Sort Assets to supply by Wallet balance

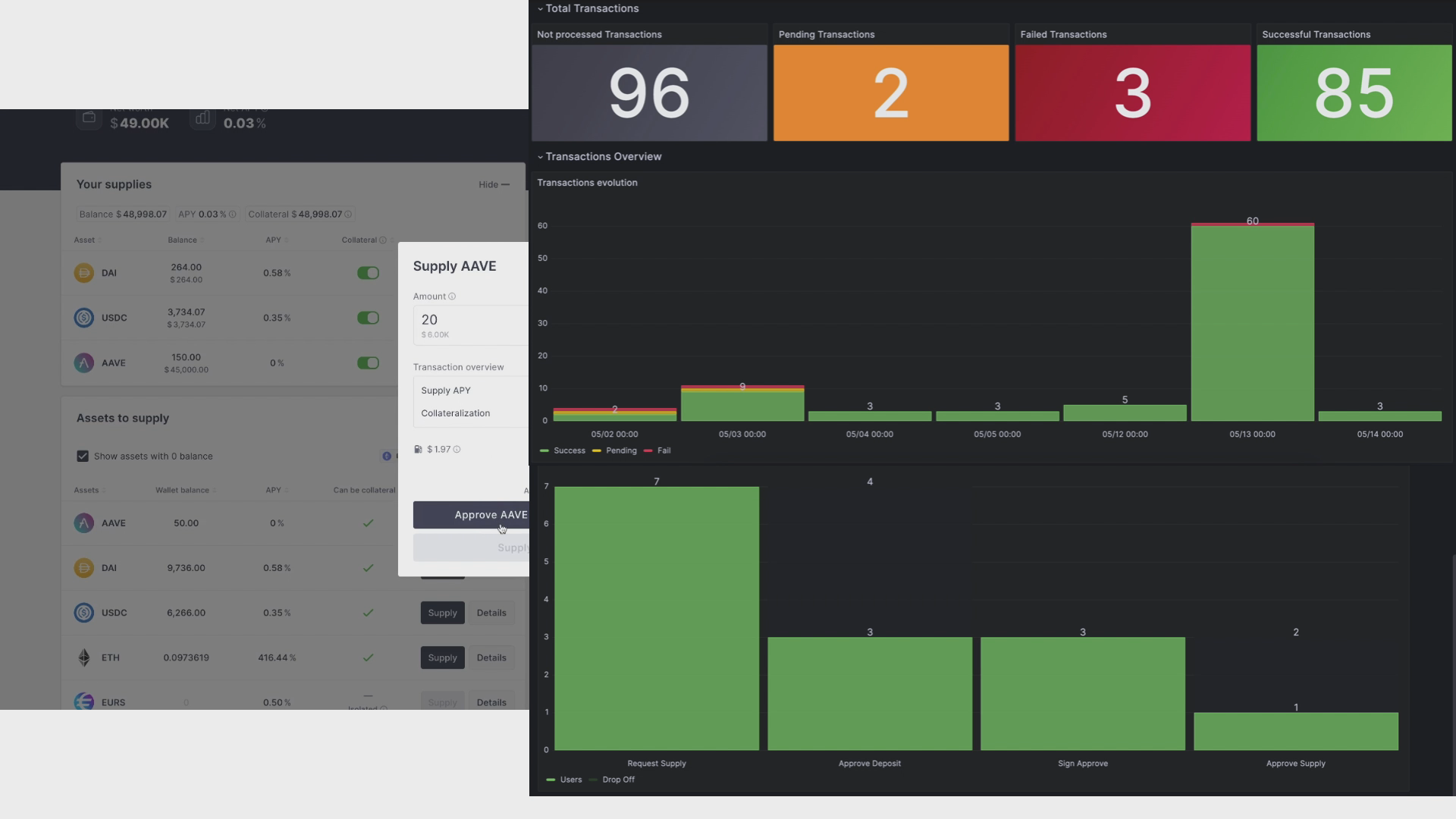click(x=186, y=491)
